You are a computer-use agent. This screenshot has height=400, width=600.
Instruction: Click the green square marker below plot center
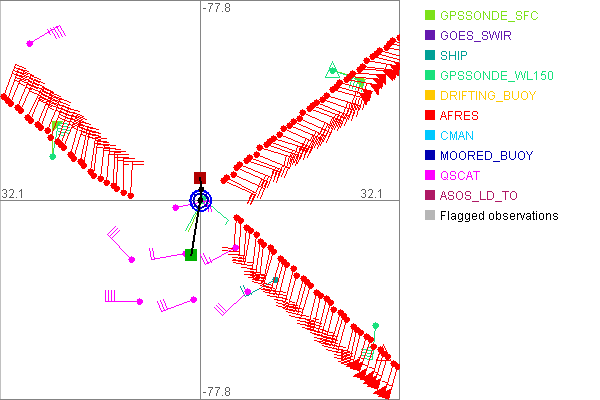pos(190,255)
